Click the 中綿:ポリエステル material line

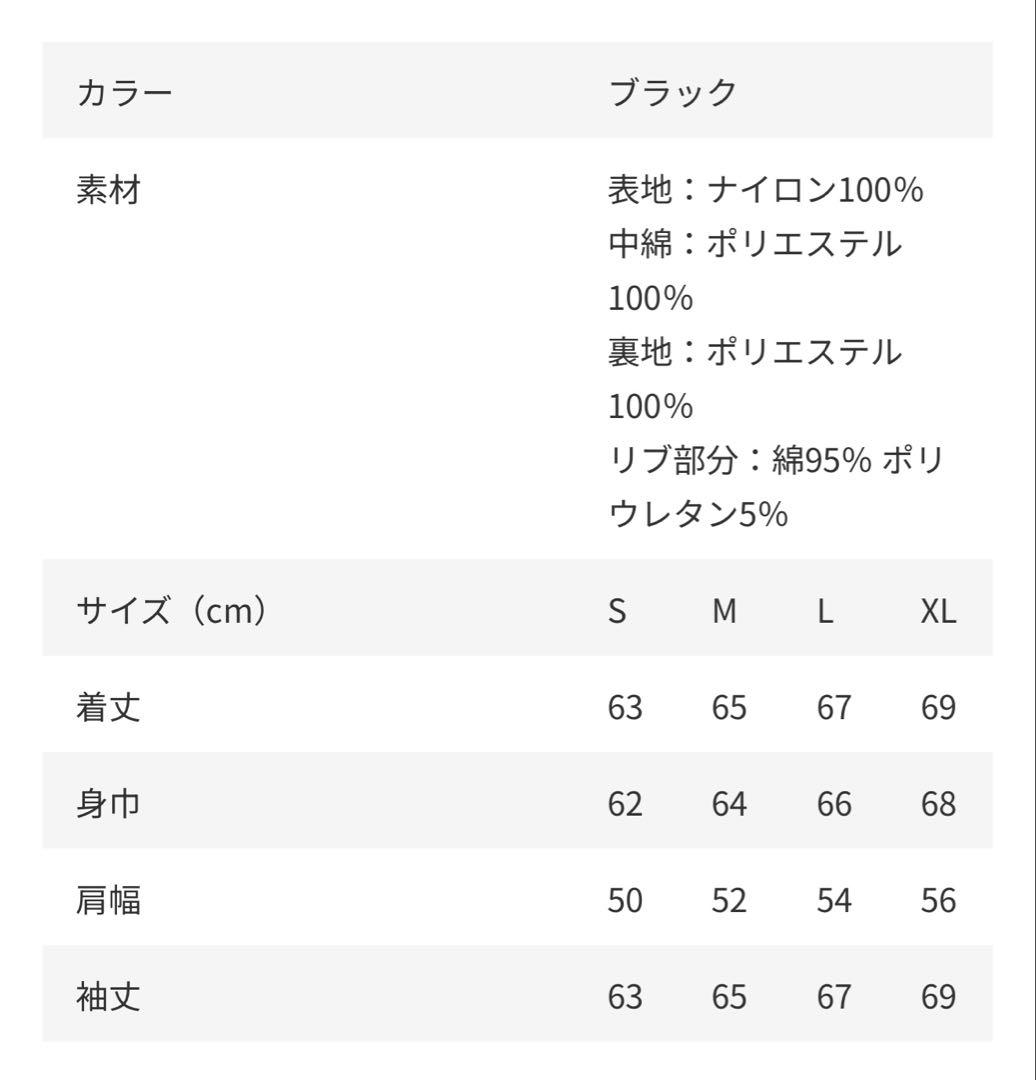click(755, 243)
